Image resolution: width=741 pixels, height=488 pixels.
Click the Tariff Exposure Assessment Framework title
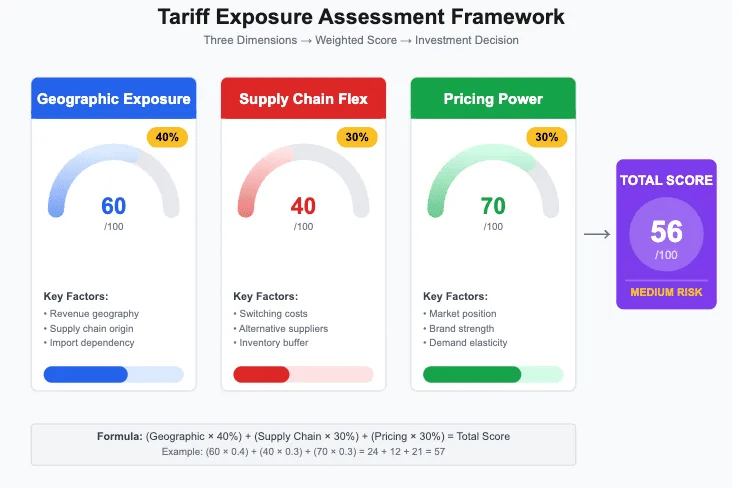[361, 18]
